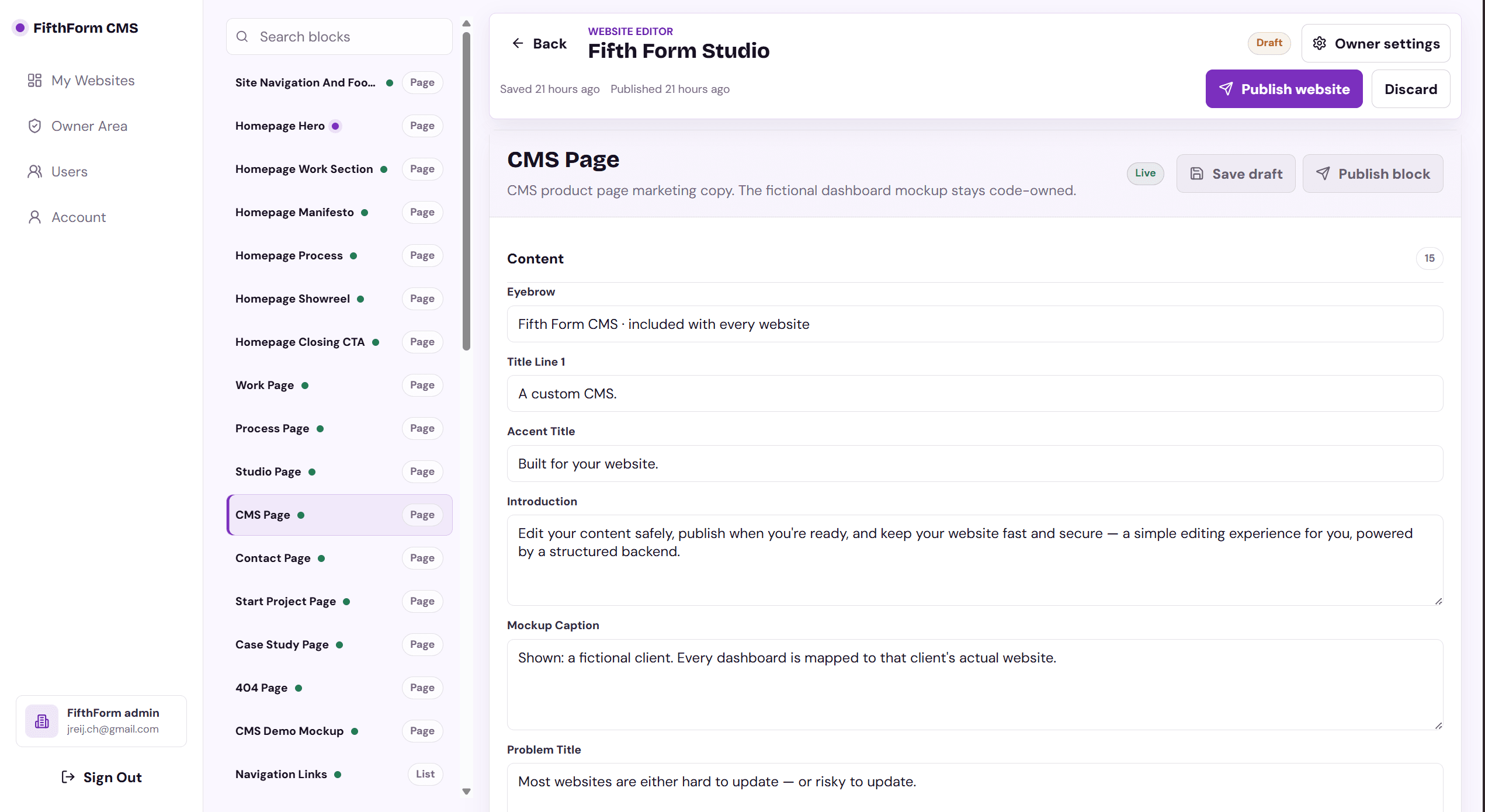This screenshot has height=812, width=1485.
Task: Open the Process Page block
Action: [x=339, y=429]
